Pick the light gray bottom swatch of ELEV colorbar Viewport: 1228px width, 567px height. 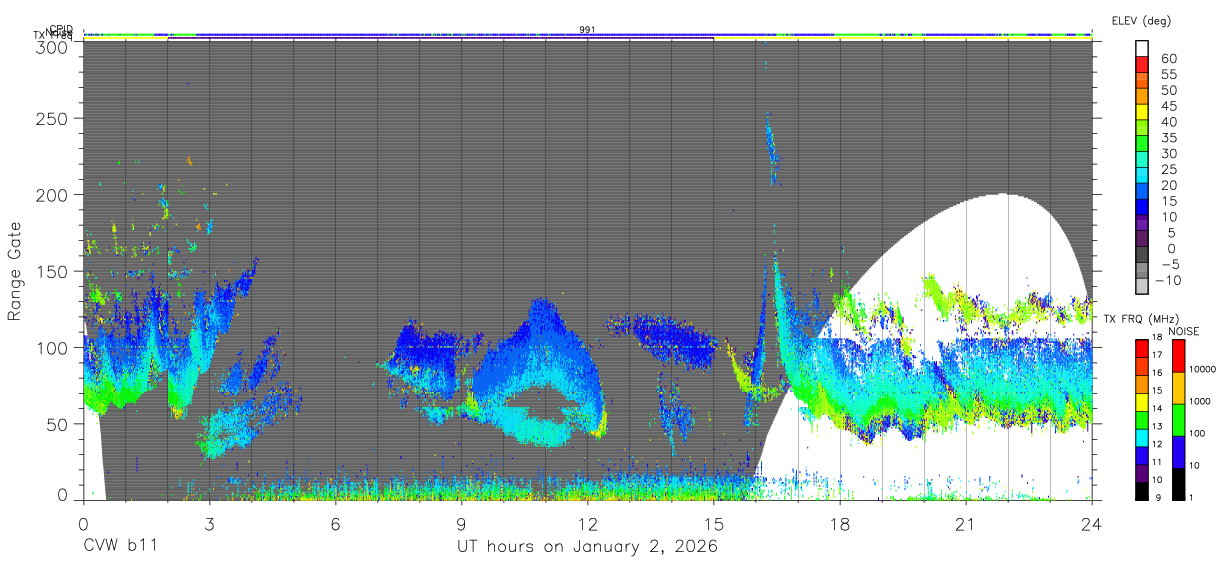pyautogui.click(x=1142, y=286)
